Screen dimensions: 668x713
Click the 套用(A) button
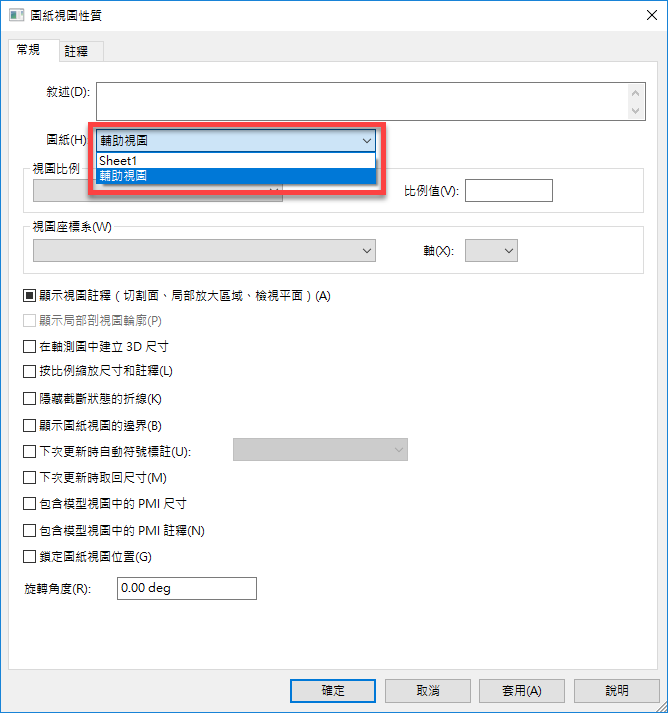point(522,691)
